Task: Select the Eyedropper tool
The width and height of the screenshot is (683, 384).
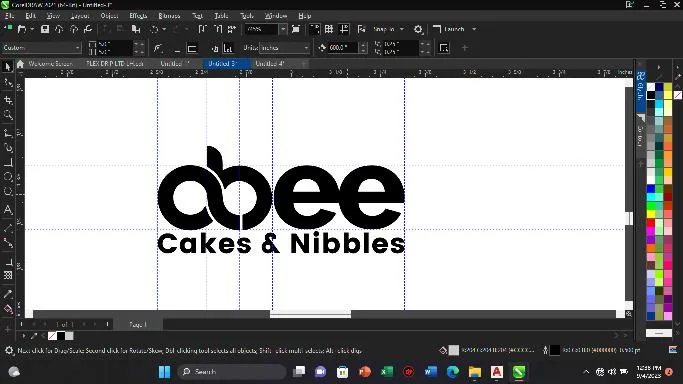Action: 8,294
